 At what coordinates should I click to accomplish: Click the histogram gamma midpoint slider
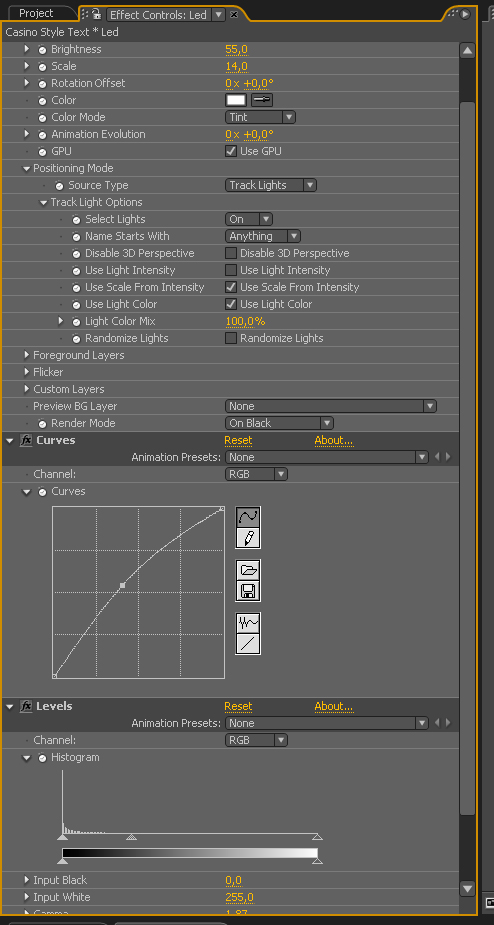(132, 837)
